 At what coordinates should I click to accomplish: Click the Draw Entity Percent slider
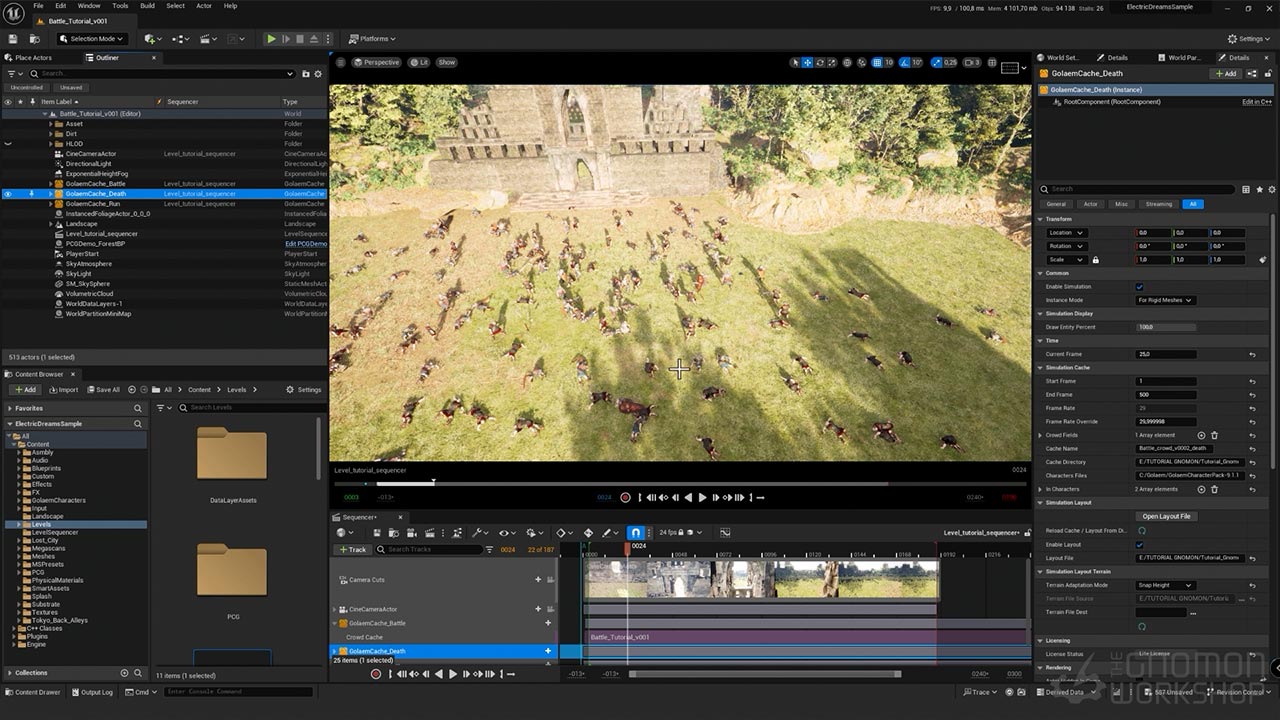point(1166,327)
